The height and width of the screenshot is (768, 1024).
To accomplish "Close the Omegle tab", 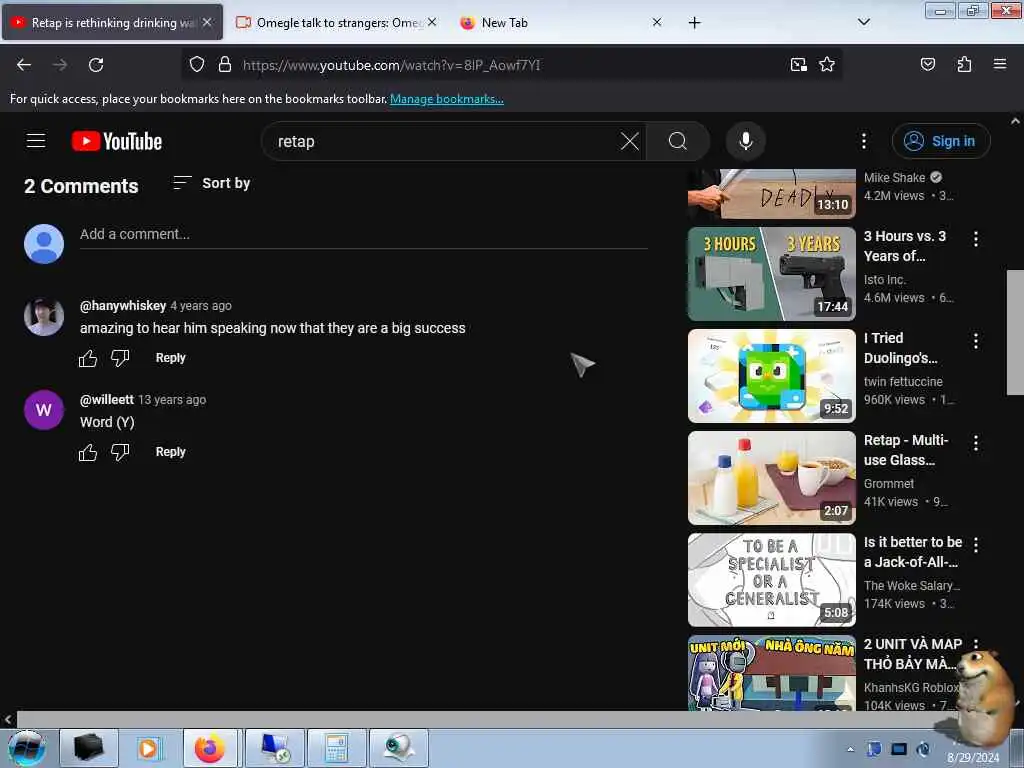I will pyautogui.click(x=432, y=22).
